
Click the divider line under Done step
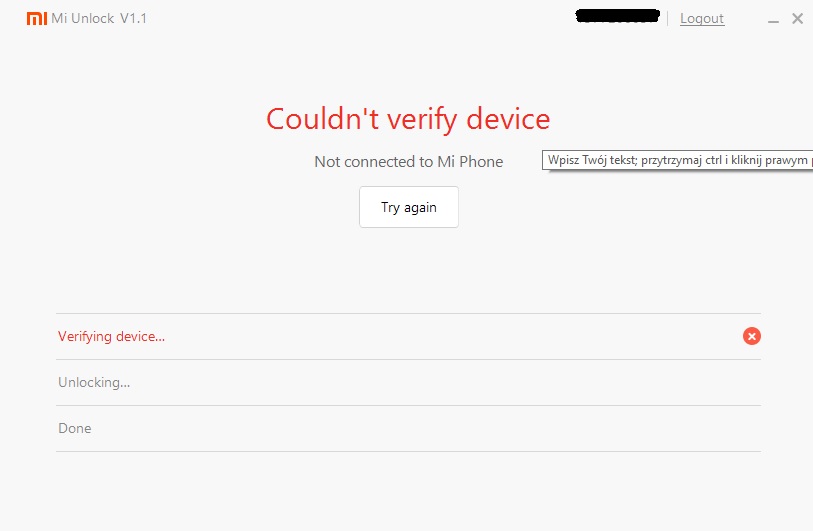[x=408, y=451]
